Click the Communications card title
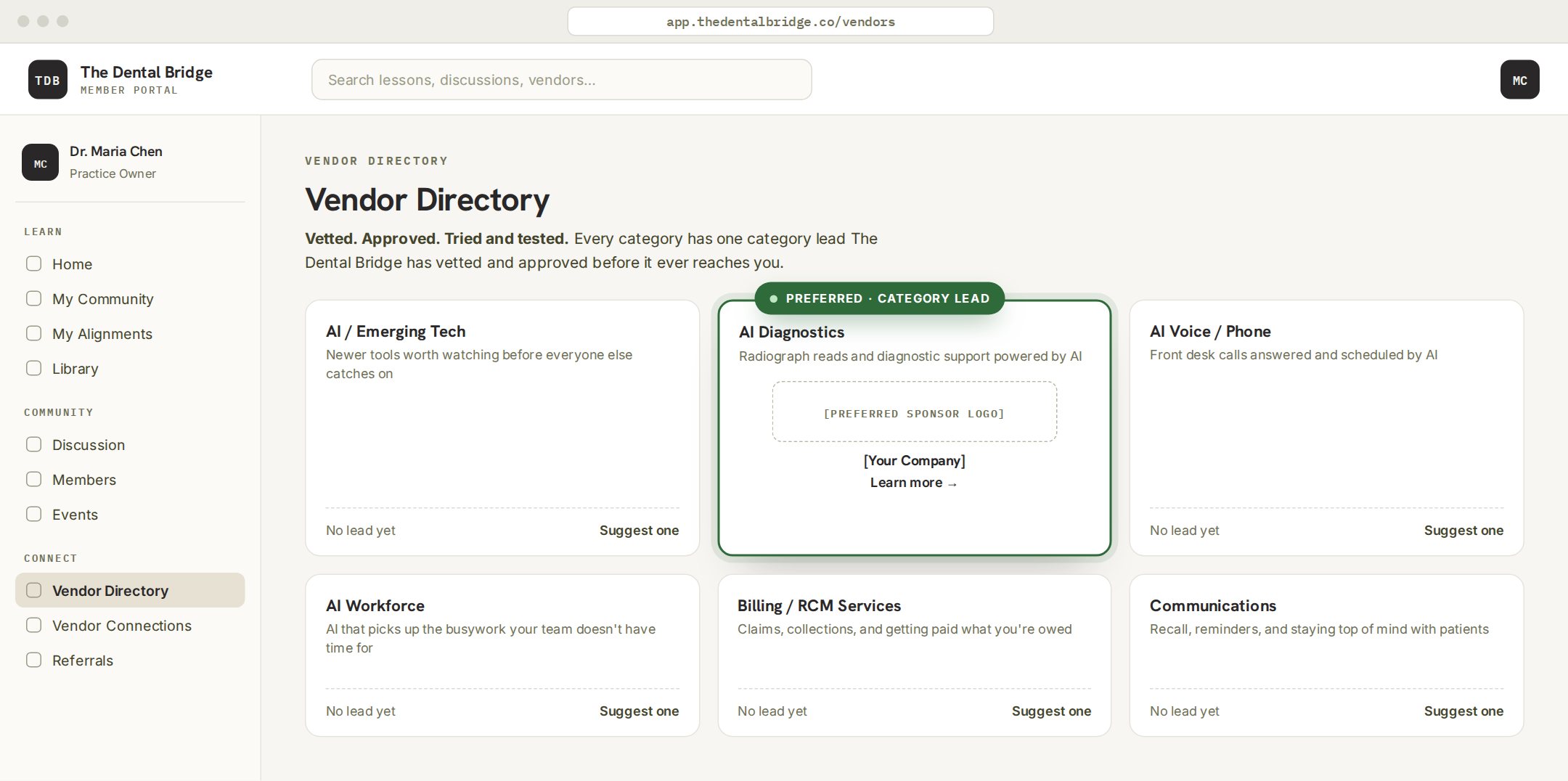 tap(1213, 606)
